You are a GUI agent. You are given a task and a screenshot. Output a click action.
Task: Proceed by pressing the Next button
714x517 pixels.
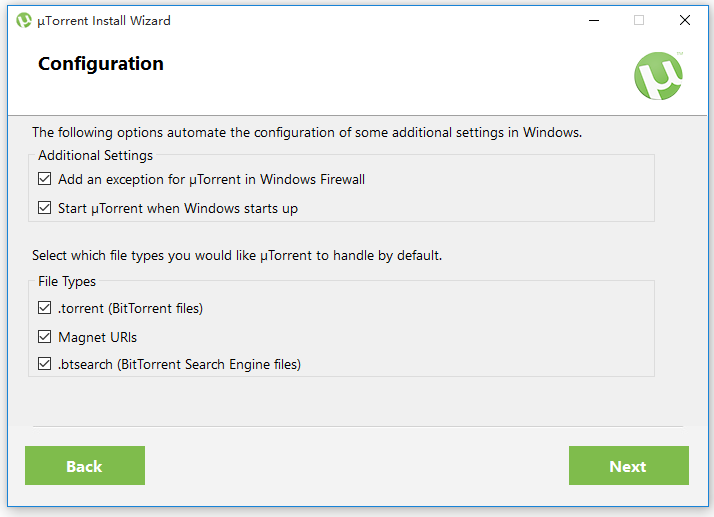pyautogui.click(x=628, y=466)
